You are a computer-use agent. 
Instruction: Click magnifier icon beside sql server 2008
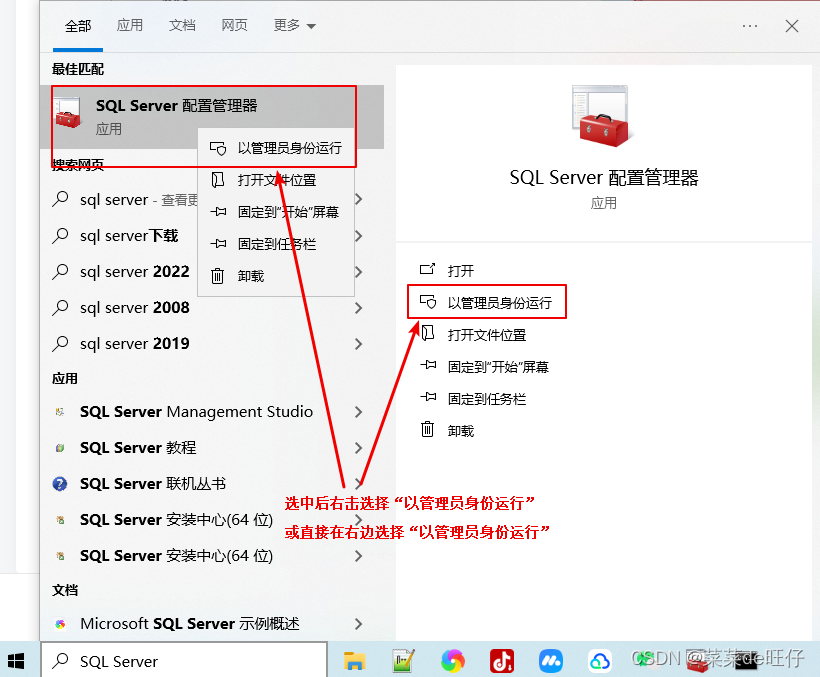[61, 308]
